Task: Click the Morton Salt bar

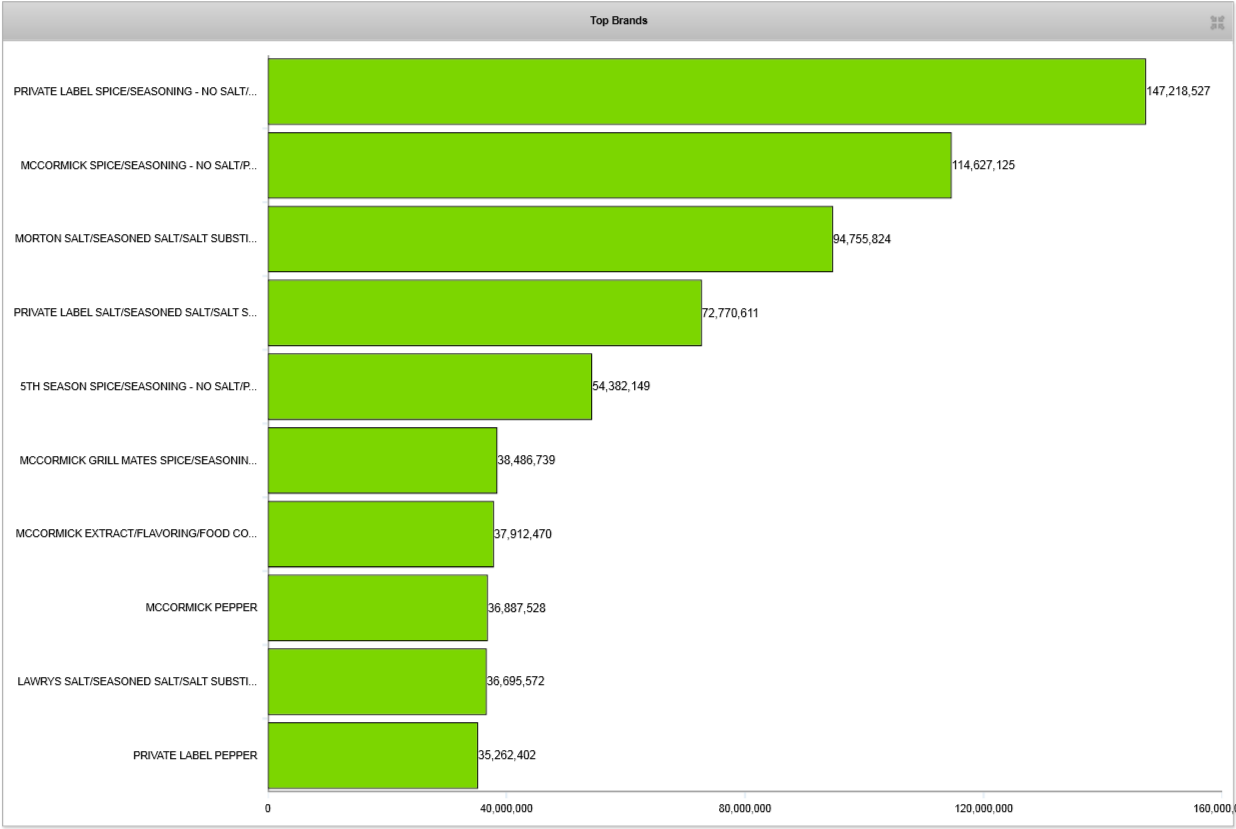Action: click(x=550, y=239)
